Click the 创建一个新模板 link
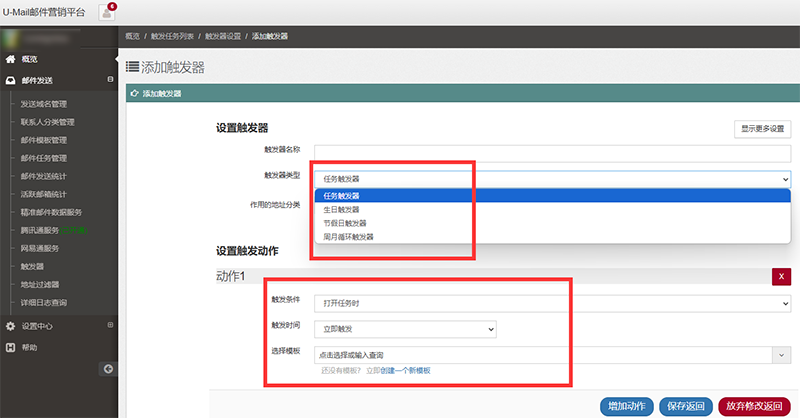The width and height of the screenshot is (800, 418). pos(405,371)
